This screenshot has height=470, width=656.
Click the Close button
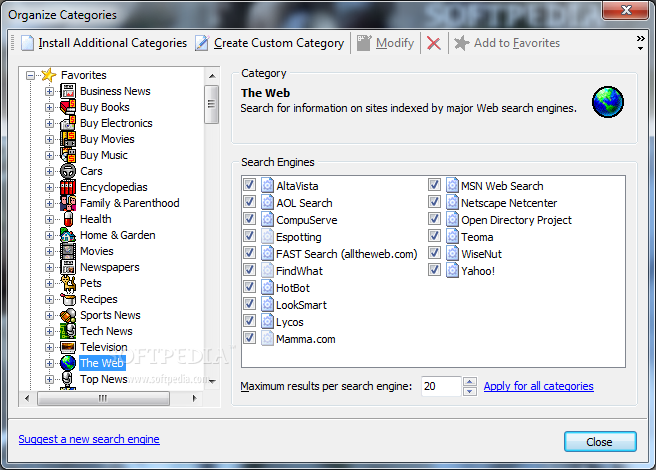click(600, 442)
